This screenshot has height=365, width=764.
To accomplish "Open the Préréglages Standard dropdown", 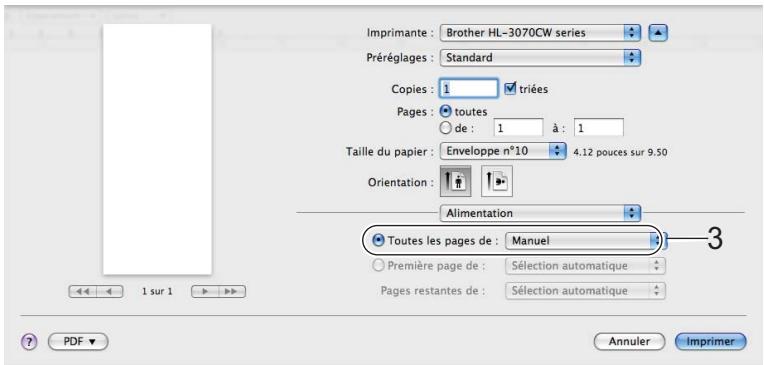I will 540,58.
